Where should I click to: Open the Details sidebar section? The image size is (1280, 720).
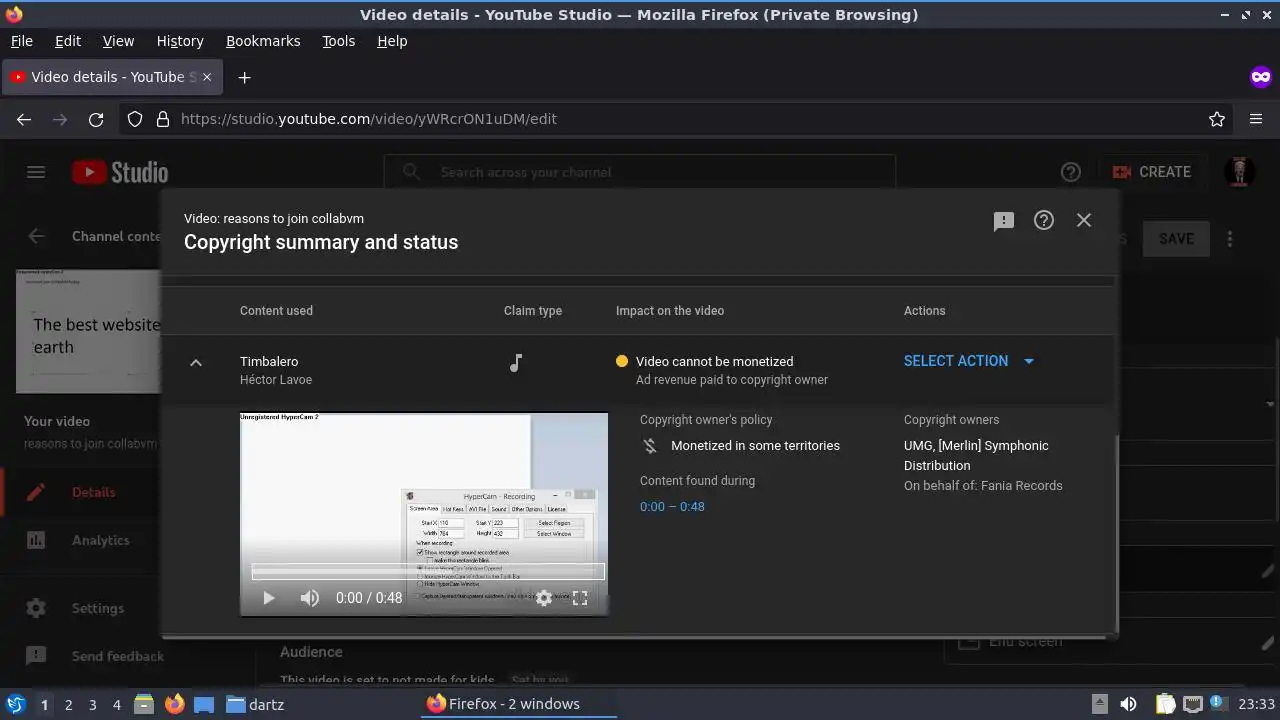pyautogui.click(x=80, y=492)
